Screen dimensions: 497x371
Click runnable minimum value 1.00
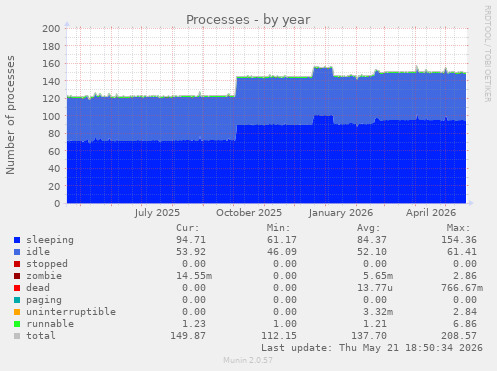(x=285, y=324)
